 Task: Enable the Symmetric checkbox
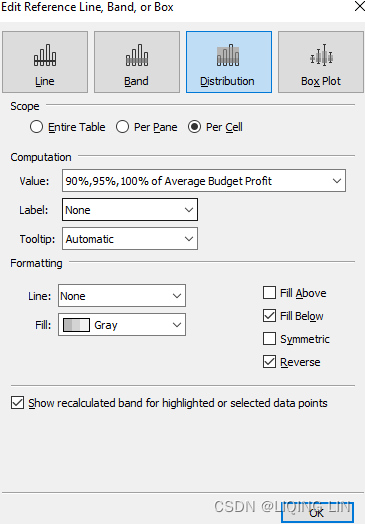[269, 339]
